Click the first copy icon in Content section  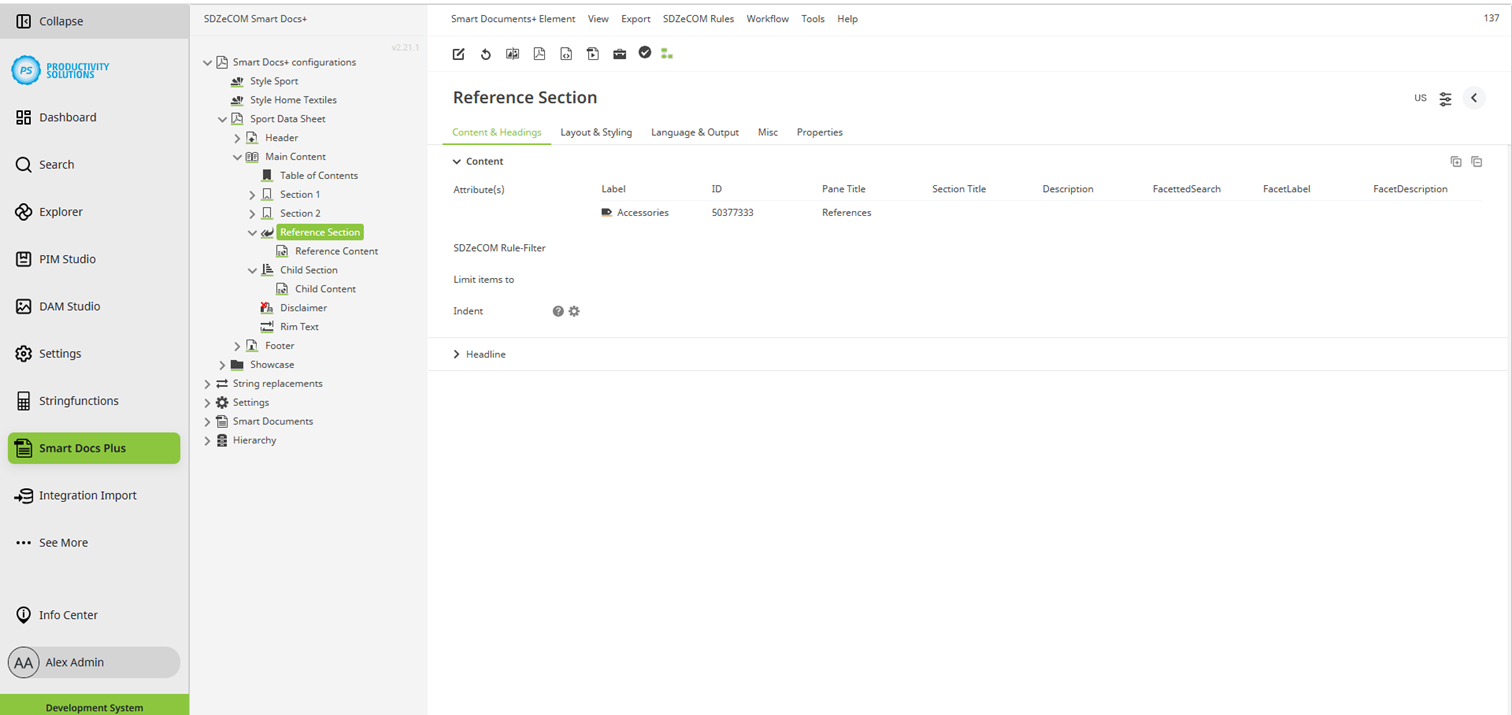[1456, 162]
